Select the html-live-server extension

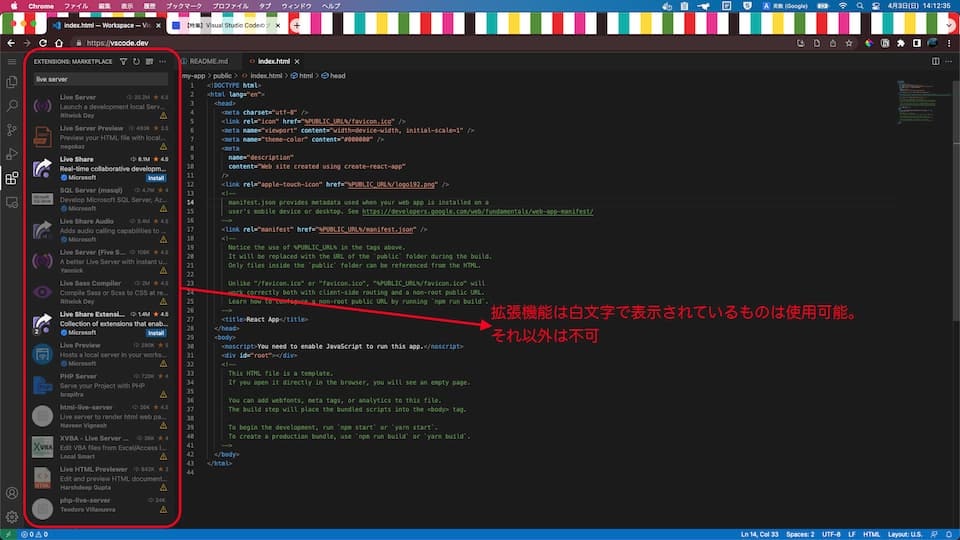(x=100, y=416)
